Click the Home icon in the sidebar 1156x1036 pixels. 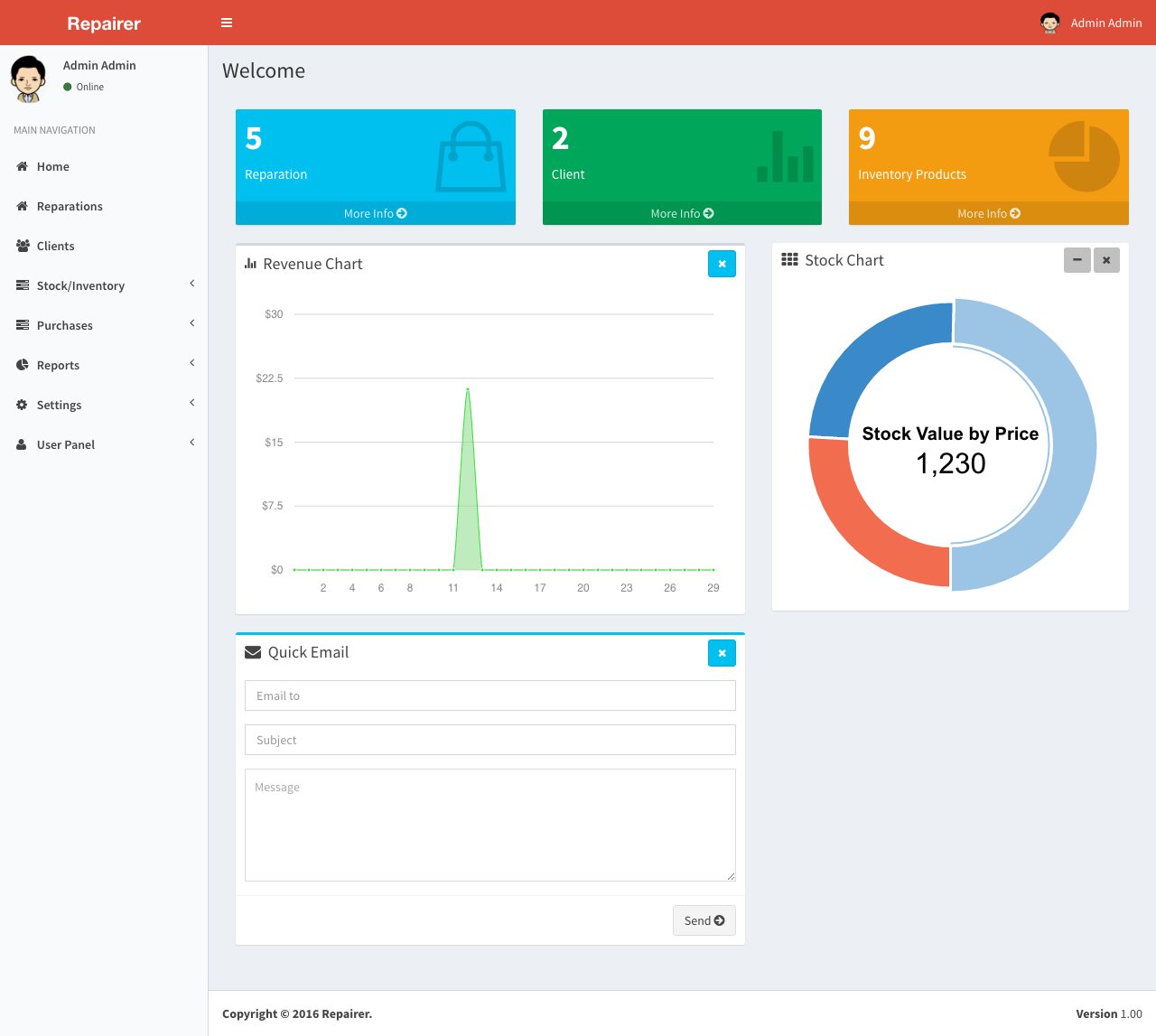[21, 166]
